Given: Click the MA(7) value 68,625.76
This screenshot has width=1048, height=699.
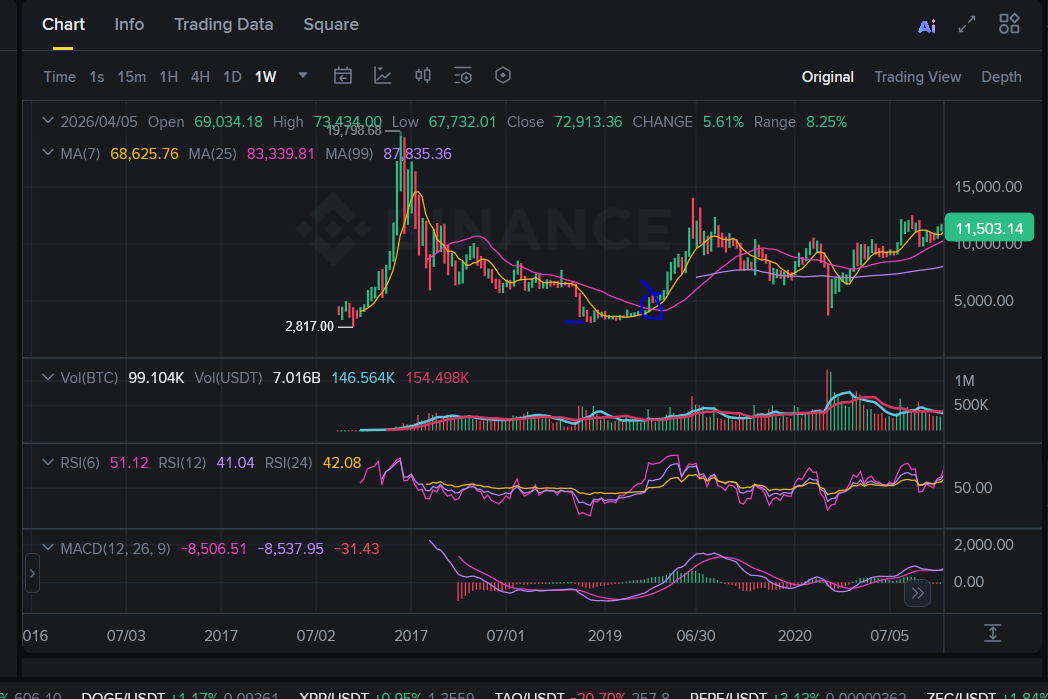Looking at the screenshot, I should (x=144, y=154).
